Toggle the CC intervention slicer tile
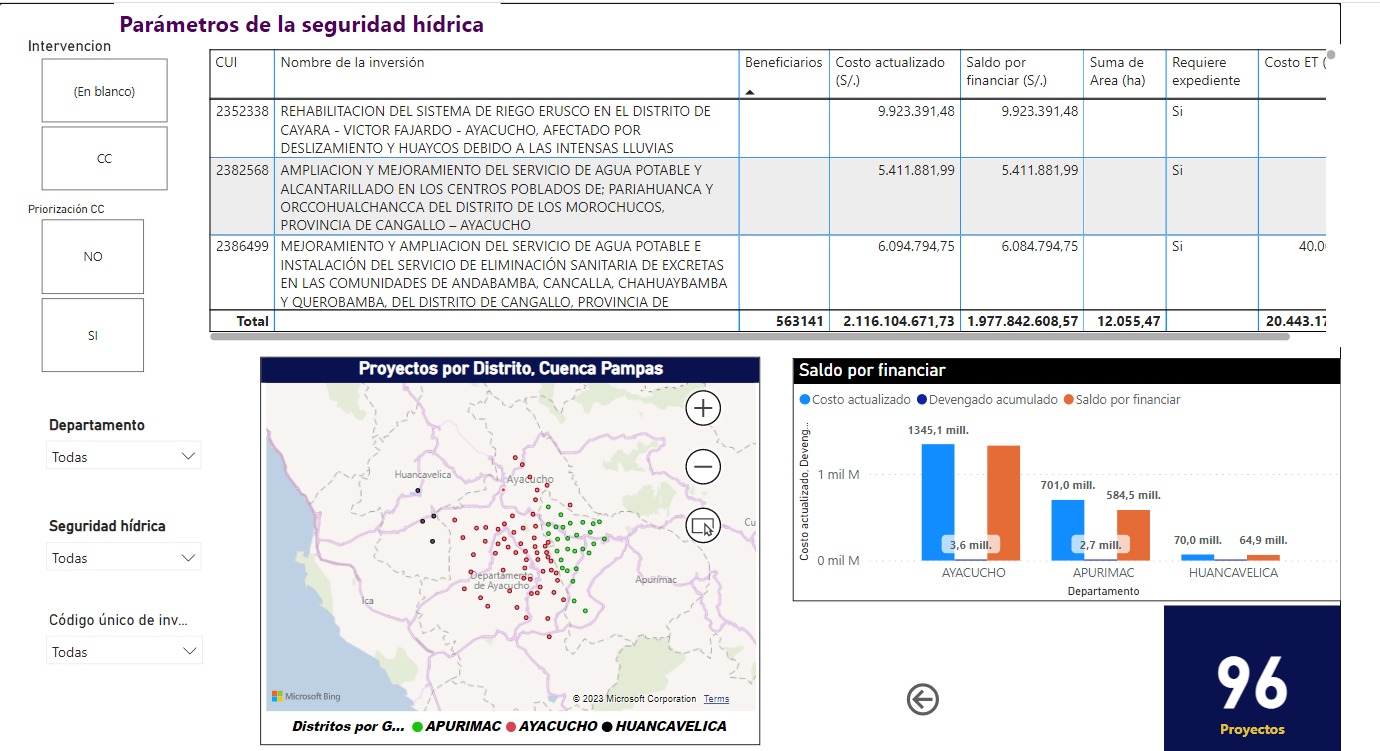This screenshot has height=751, width=1380. 104,158
